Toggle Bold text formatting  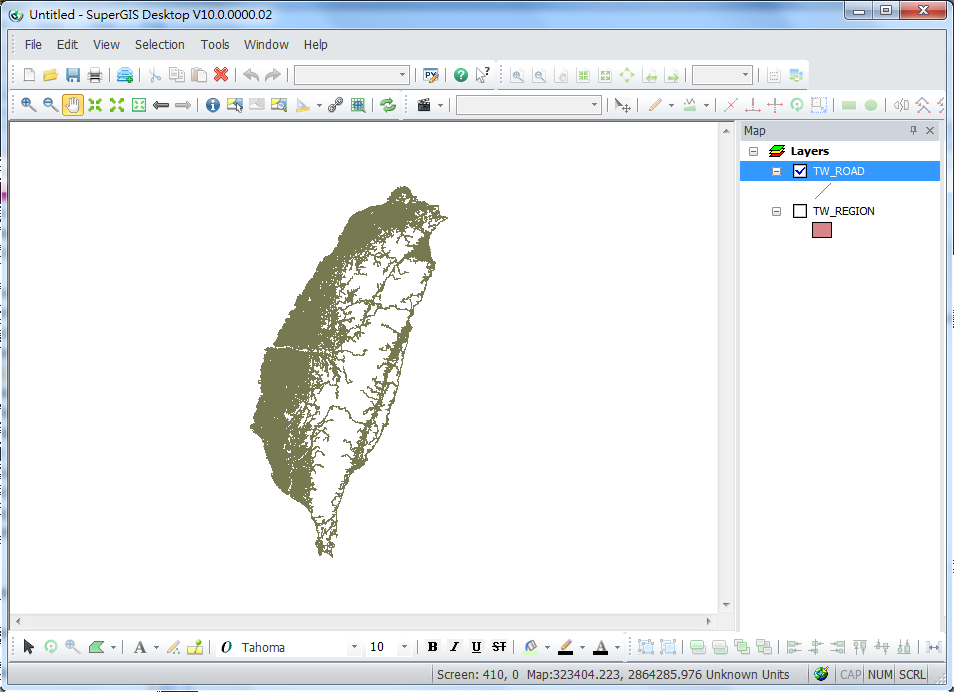tap(433, 647)
